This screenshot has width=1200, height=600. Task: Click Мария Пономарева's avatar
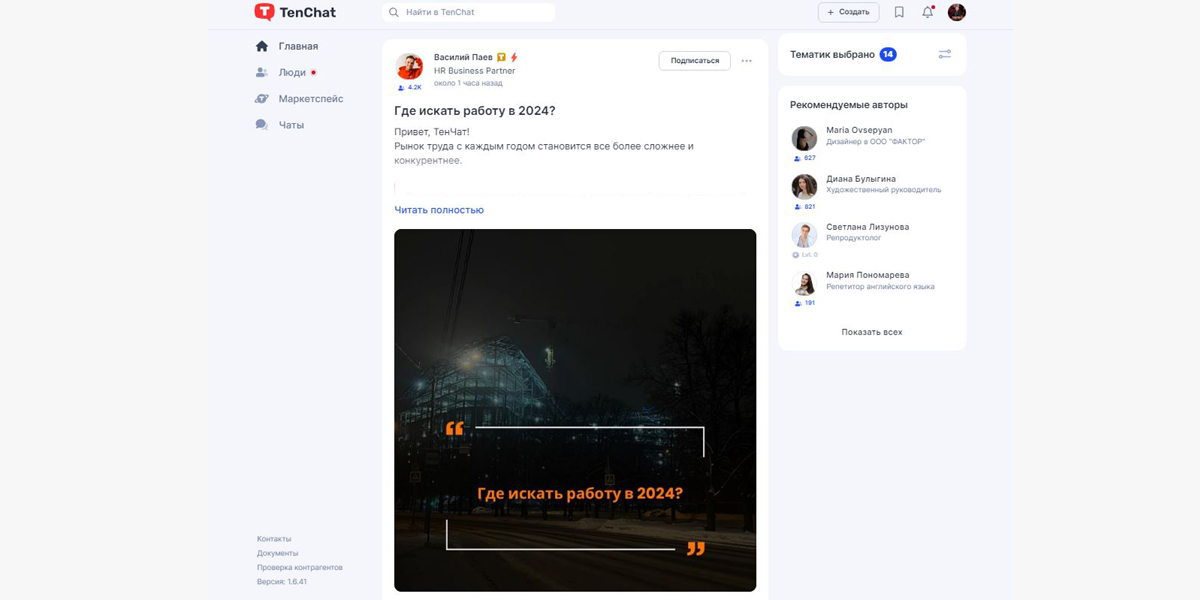(x=804, y=283)
